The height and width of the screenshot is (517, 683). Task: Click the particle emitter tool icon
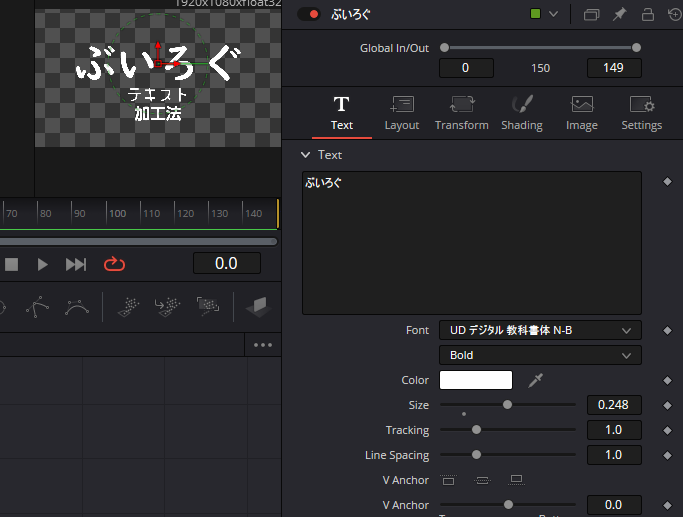(x=129, y=307)
